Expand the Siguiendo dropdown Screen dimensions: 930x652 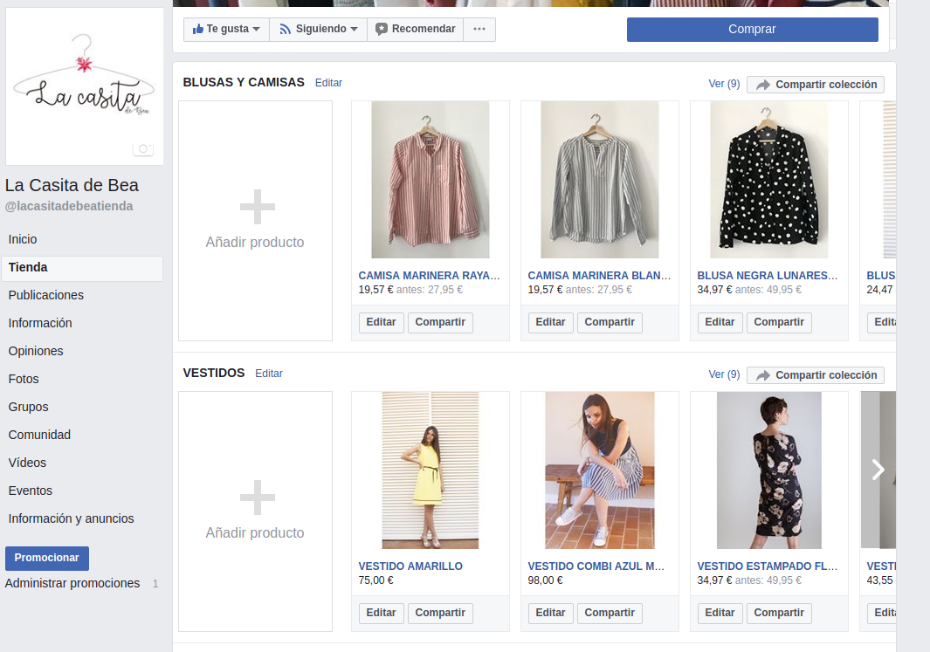coord(318,29)
